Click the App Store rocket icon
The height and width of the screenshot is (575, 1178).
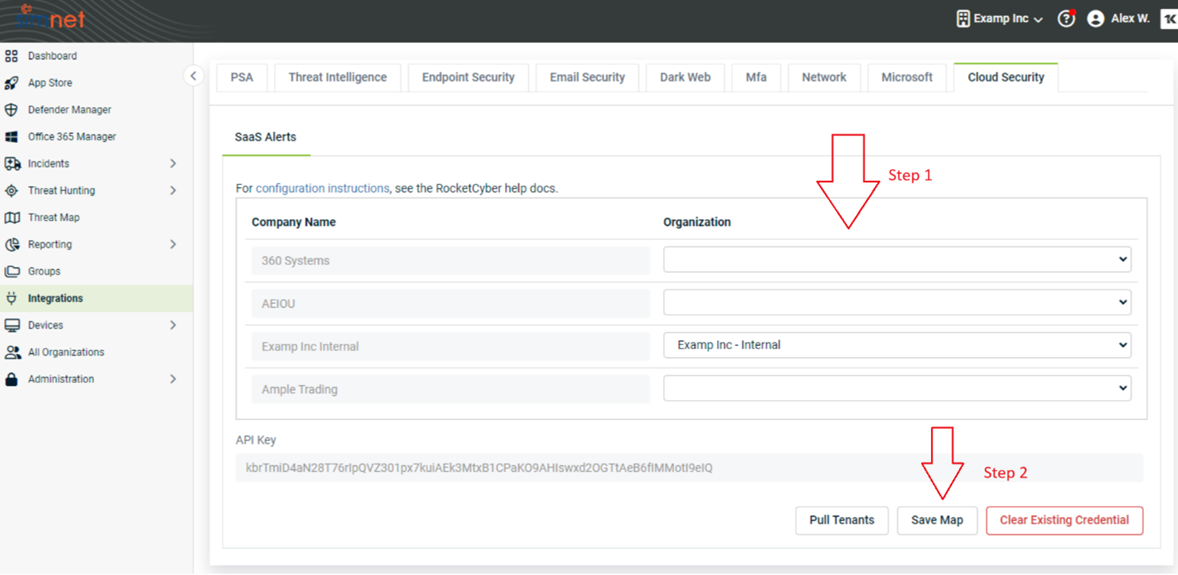[x=11, y=83]
